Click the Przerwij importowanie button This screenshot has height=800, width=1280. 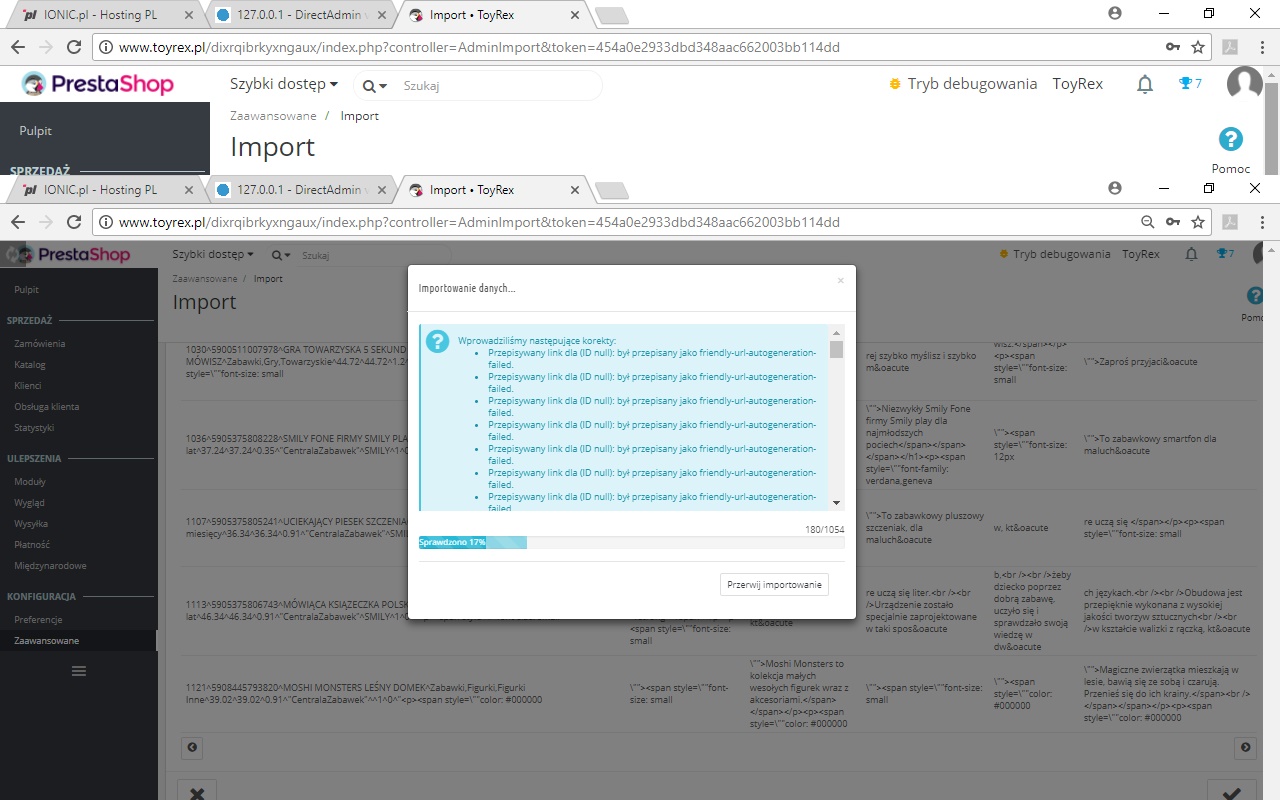[774, 584]
